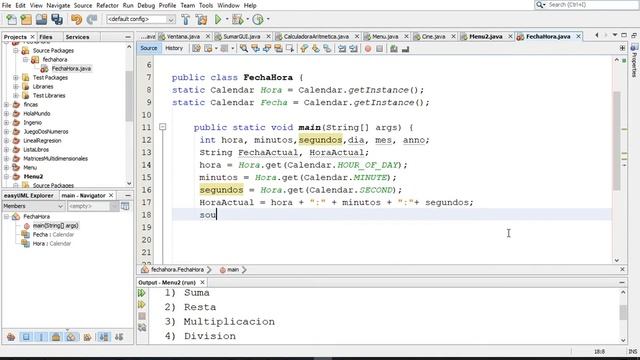The width and height of the screenshot is (640, 360).
Task: Click the Navigator filter panel icon beside empty field
Action: [x=125, y=207]
